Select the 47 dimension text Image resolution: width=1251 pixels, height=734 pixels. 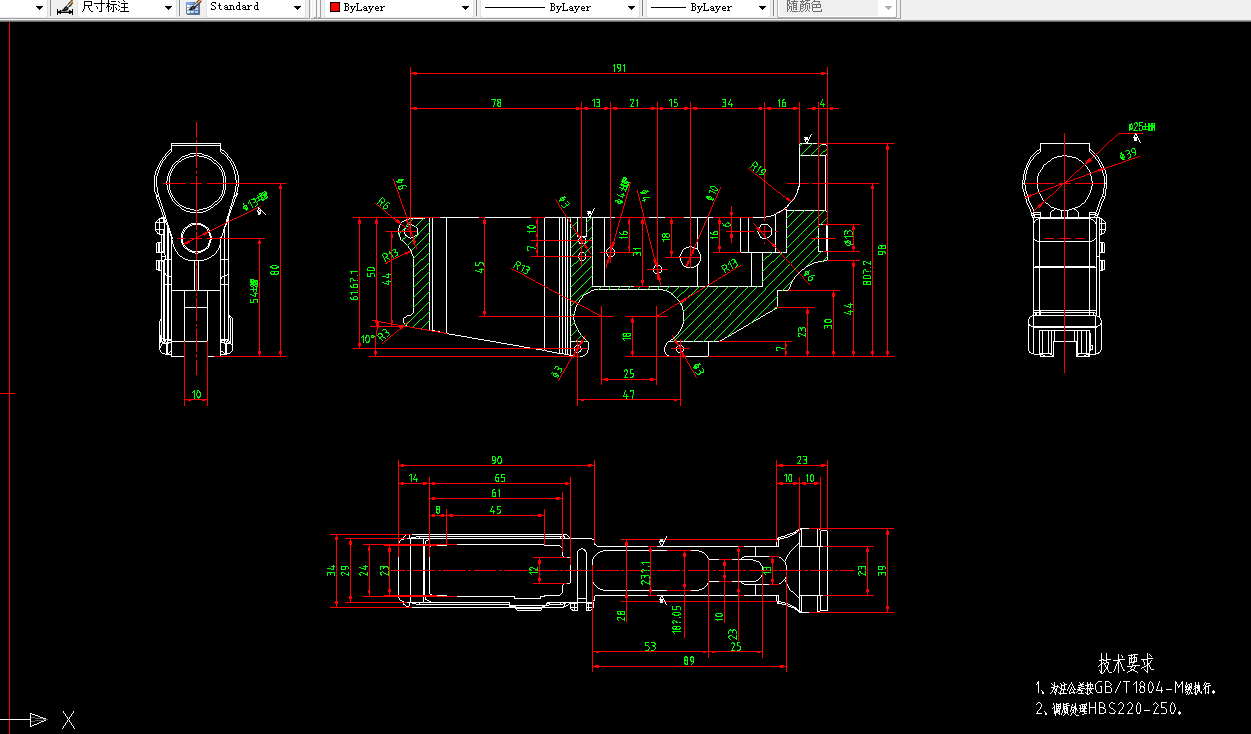628,396
